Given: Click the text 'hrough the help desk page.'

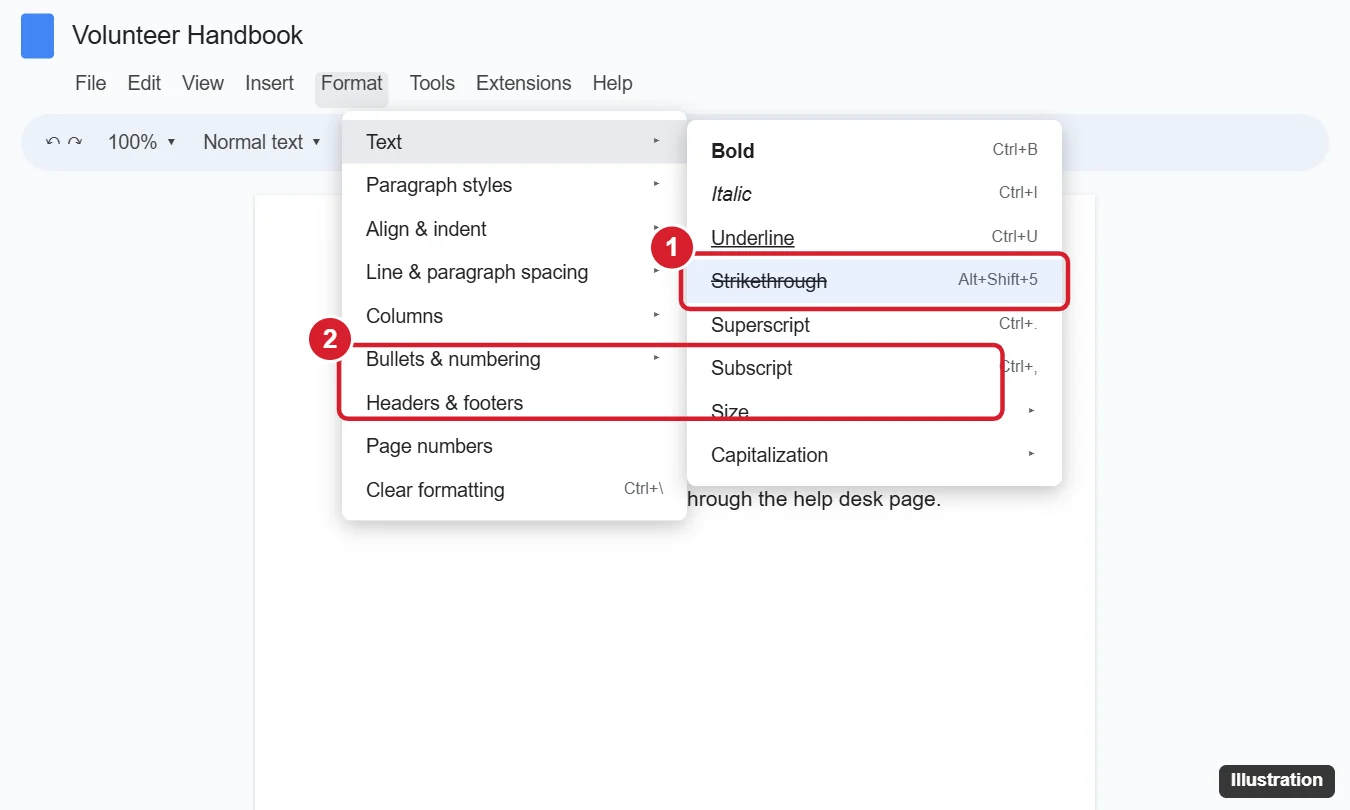Looking at the screenshot, I should [814, 499].
